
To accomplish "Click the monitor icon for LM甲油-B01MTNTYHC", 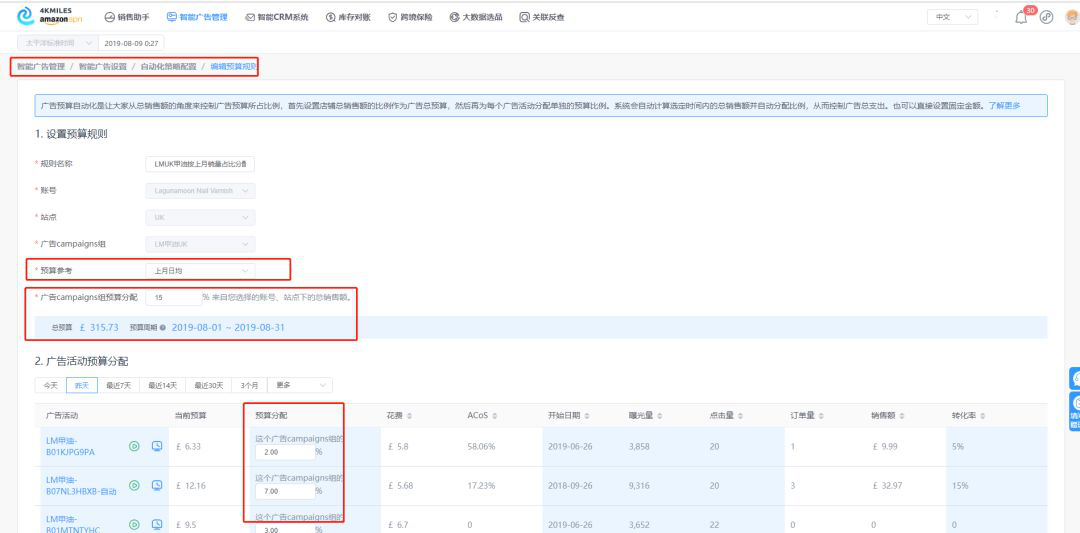I will pyautogui.click(x=157, y=524).
